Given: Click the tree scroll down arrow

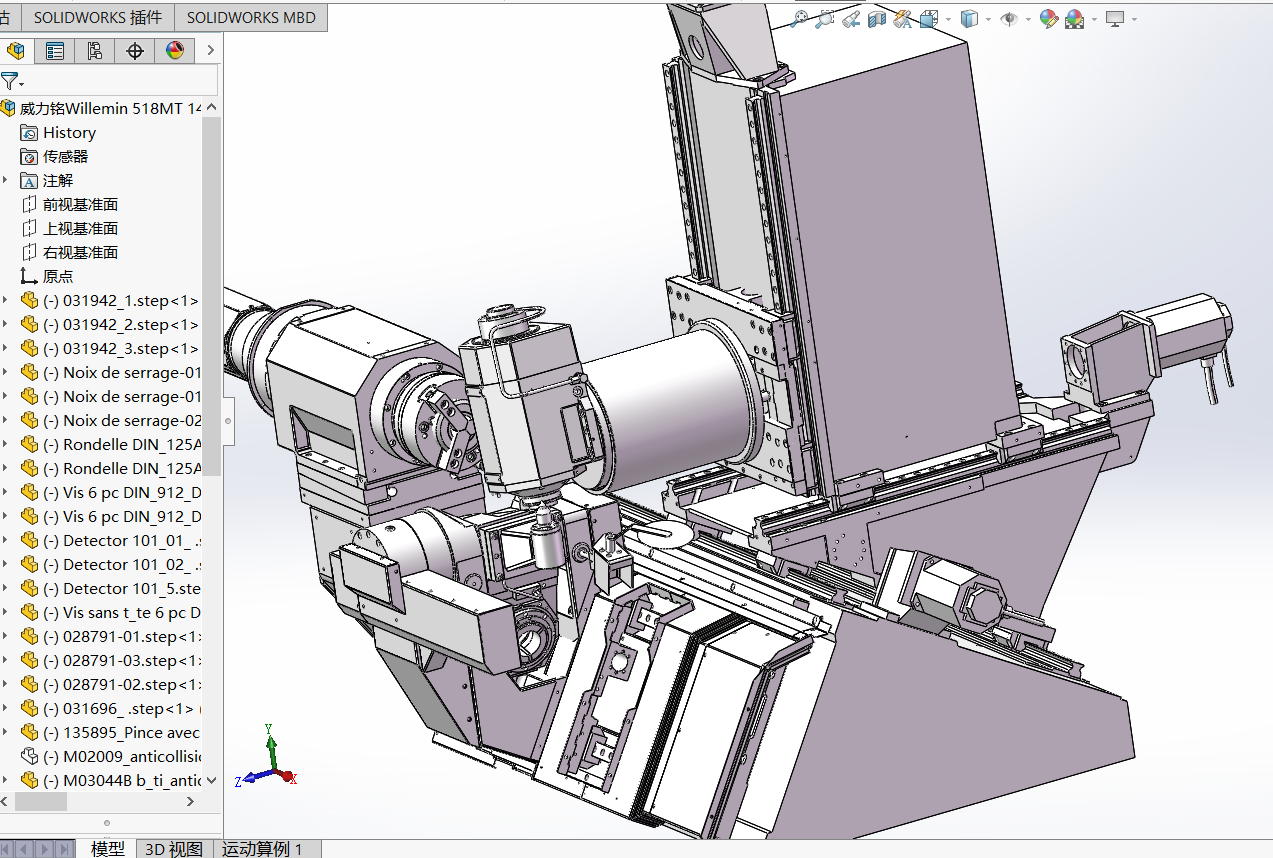Looking at the screenshot, I should 211,780.
